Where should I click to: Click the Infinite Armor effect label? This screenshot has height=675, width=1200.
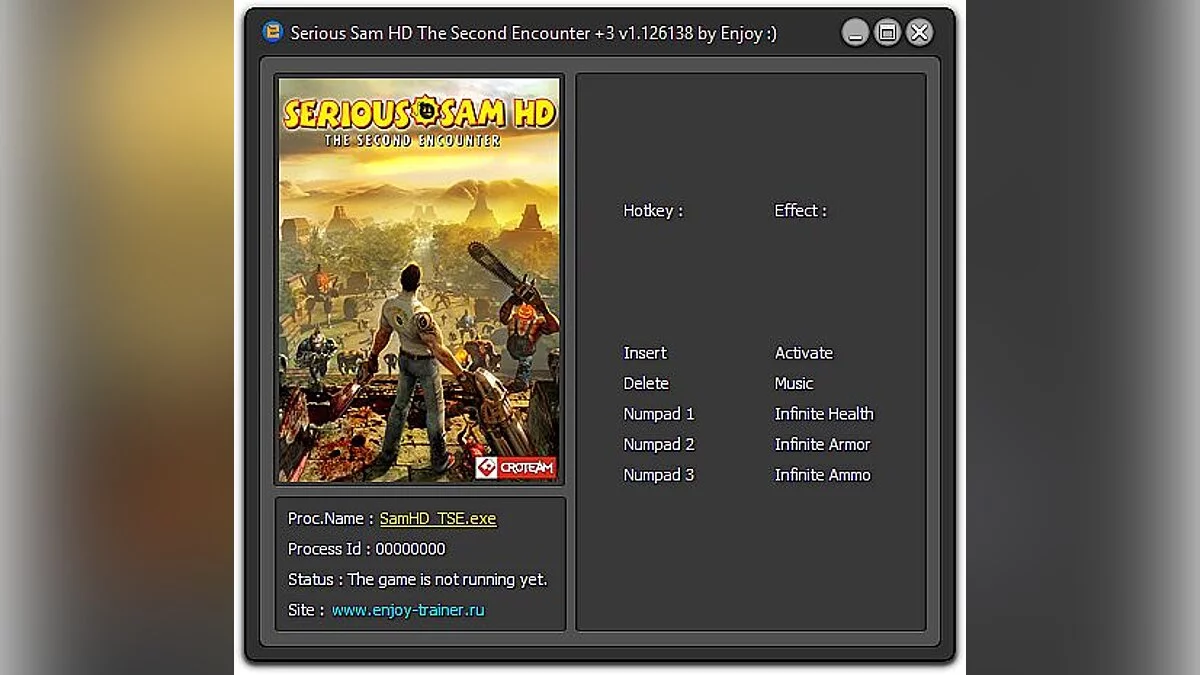(x=822, y=444)
